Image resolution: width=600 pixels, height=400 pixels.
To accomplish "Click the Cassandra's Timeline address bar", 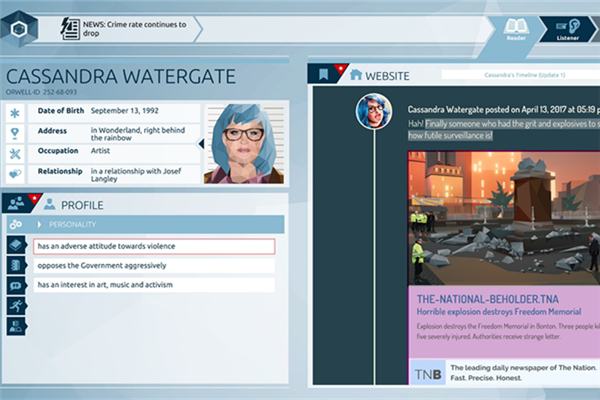I will (x=520, y=75).
